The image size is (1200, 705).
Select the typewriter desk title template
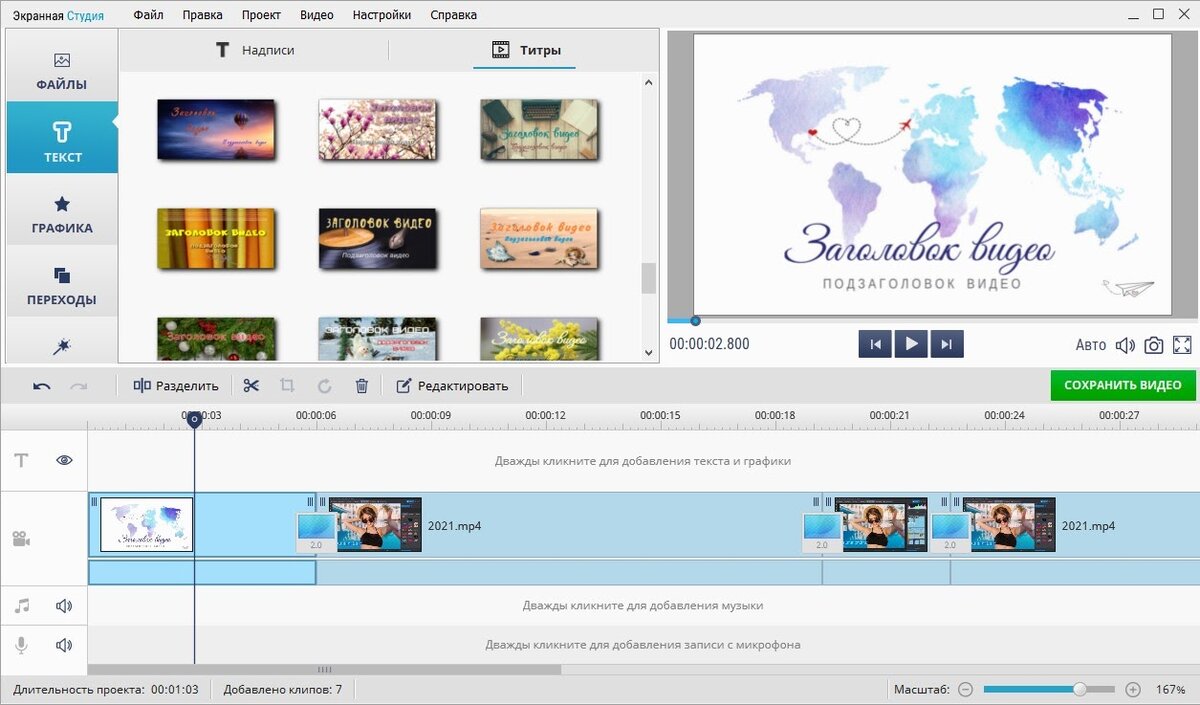539,128
